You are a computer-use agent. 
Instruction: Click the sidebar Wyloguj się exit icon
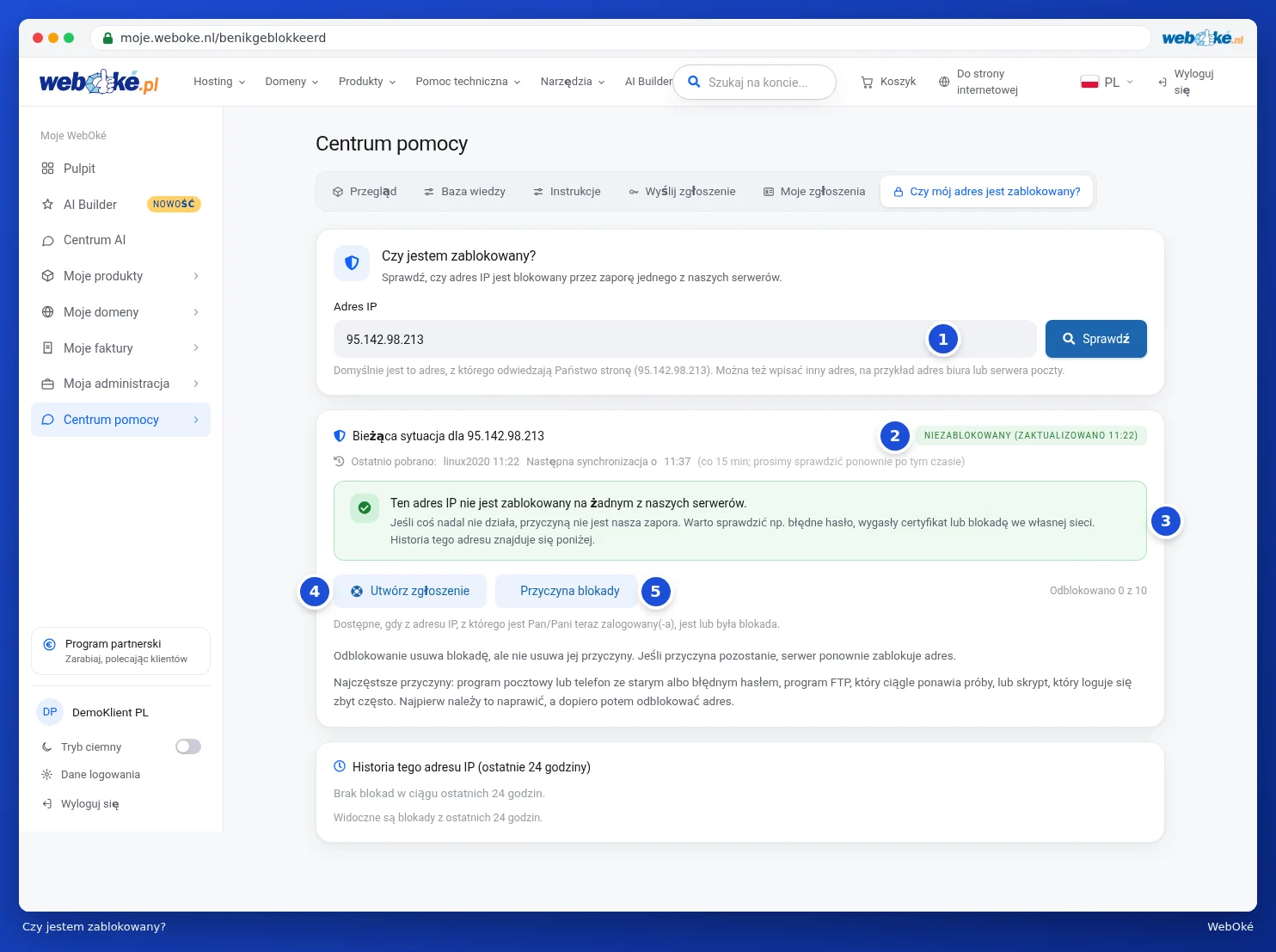[x=47, y=804]
